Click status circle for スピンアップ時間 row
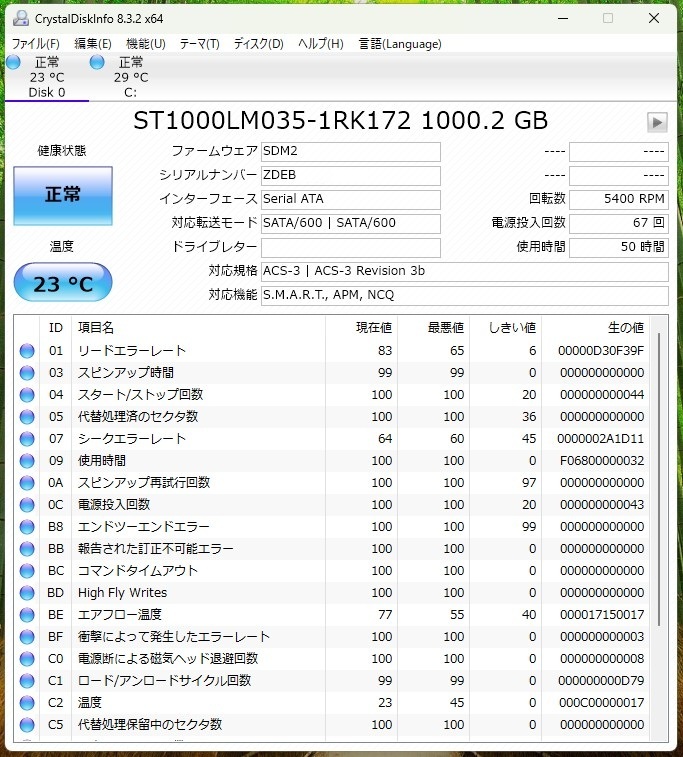Viewport: 683px width, 757px height. 27,373
